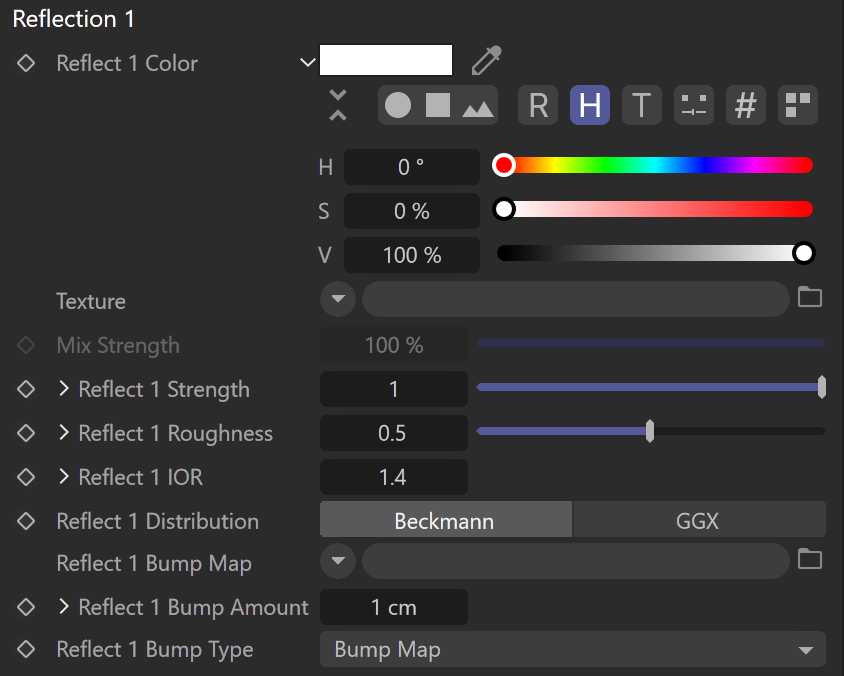Enable the Kelvin temperature T mode
Screen dimensions: 844x676
(642, 105)
